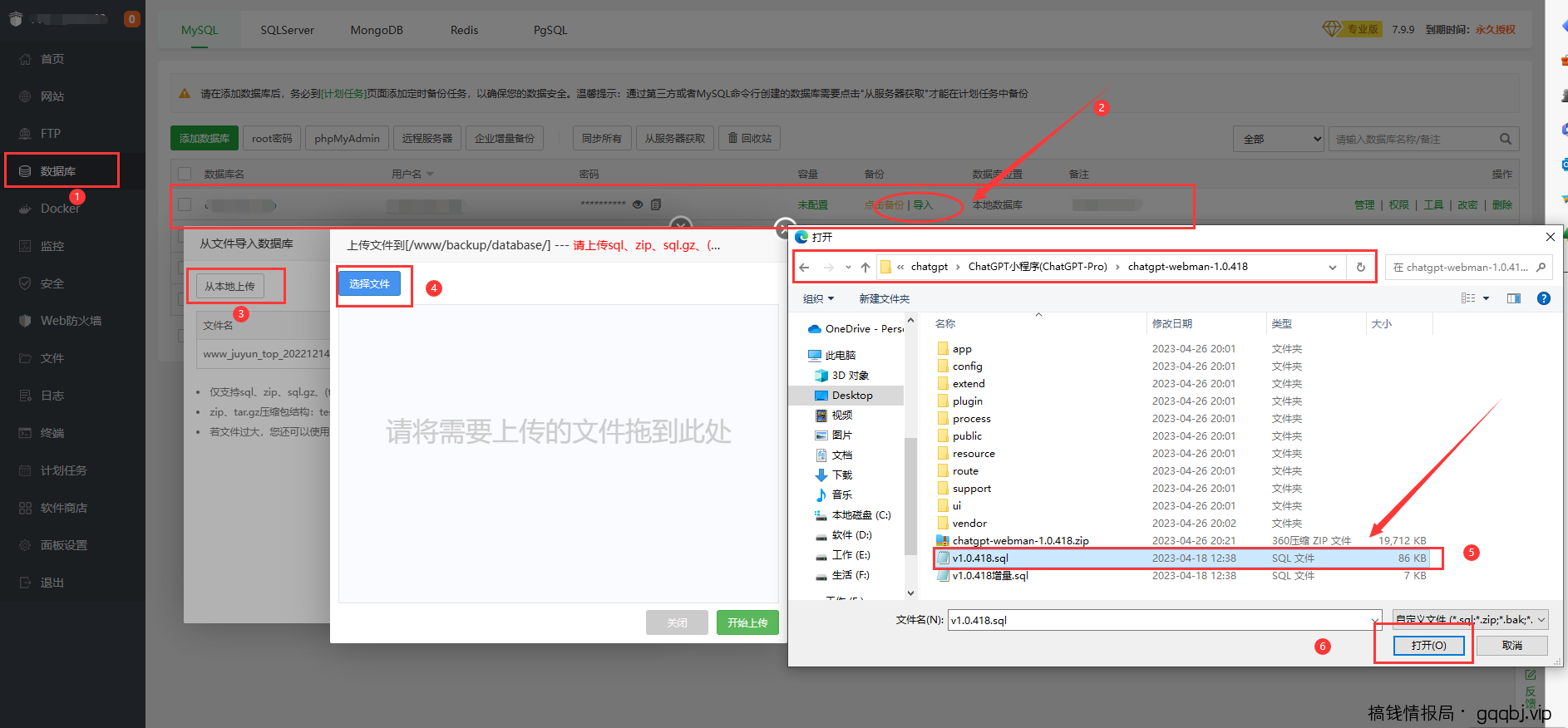1568x728 pixels.
Task: Click the notification badge showing 0
Action: (x=131, y=19)
